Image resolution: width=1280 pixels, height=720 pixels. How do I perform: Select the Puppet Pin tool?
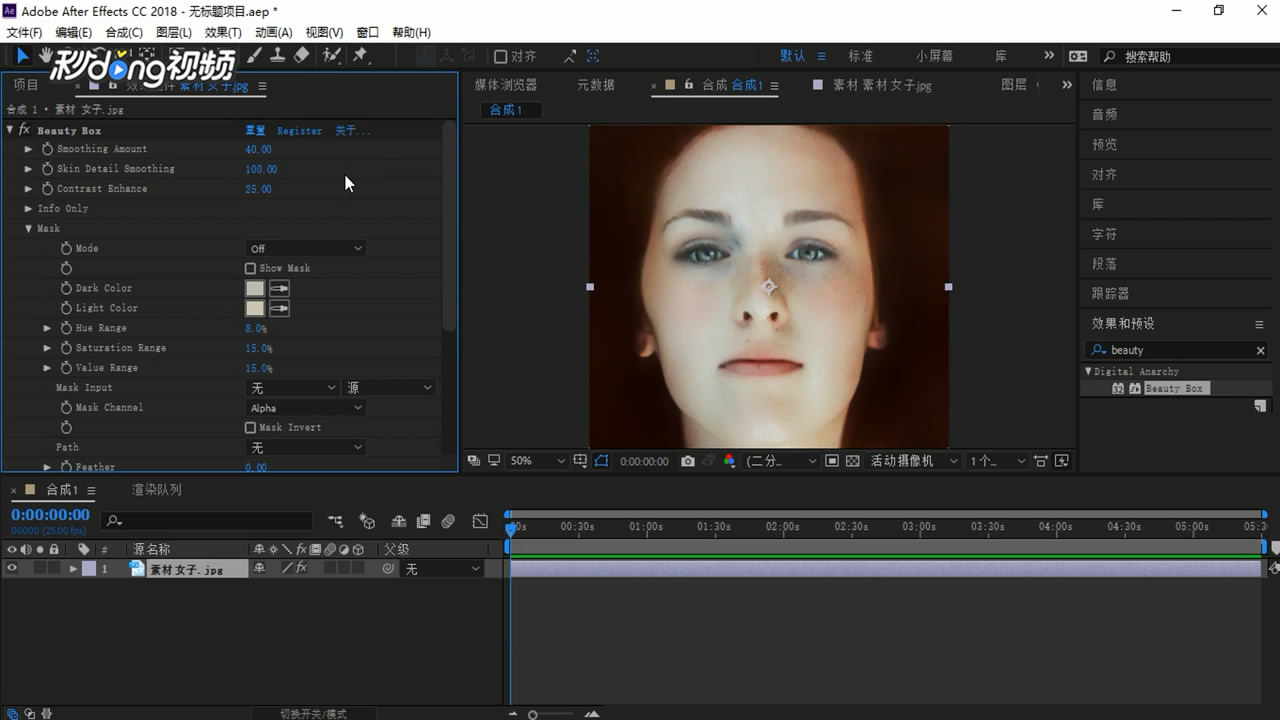click(360, 56)
